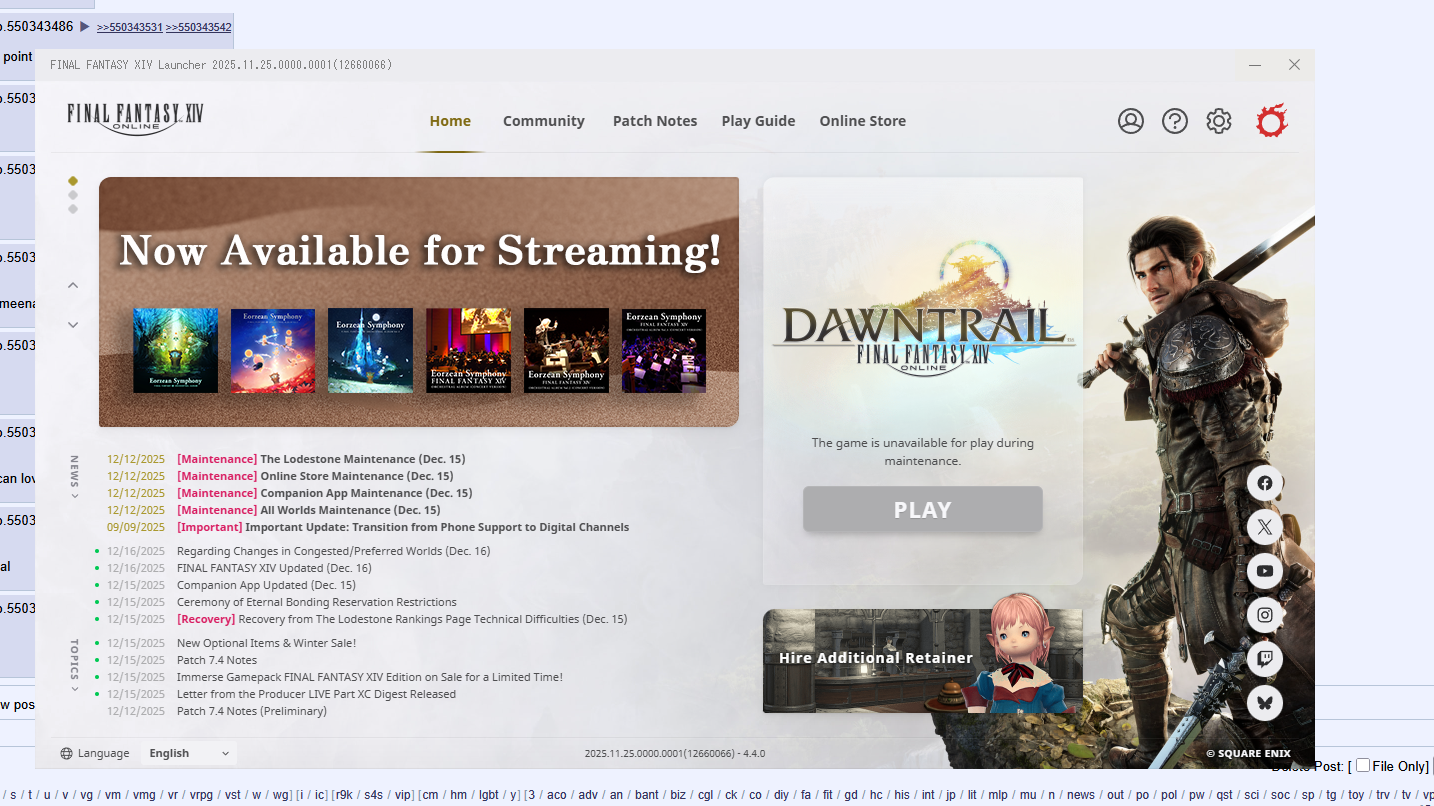This screenshot has width=1434, height=806.
Task: Open Immerse Gamepack on Sale topic
Action: (370, 677)
